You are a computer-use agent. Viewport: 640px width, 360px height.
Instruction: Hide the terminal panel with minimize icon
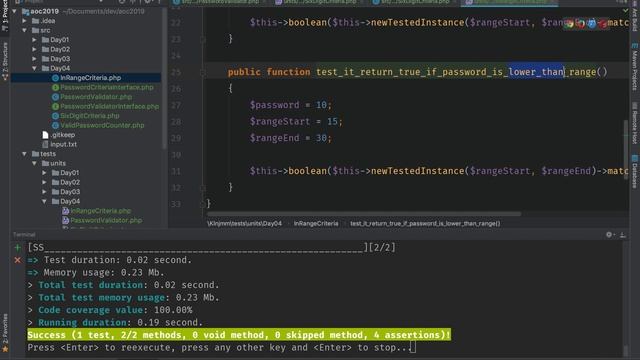(x=622, y=235)
